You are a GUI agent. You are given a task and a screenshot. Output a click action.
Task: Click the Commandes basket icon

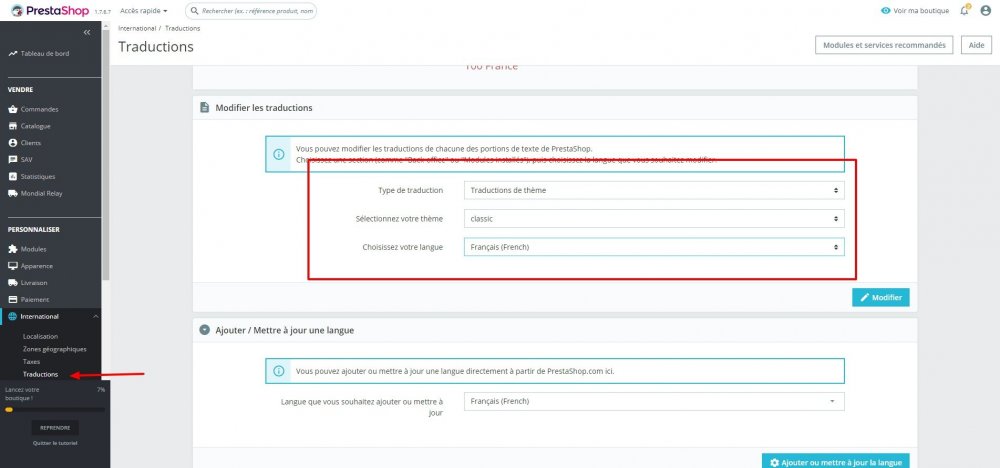click(13, 110)
